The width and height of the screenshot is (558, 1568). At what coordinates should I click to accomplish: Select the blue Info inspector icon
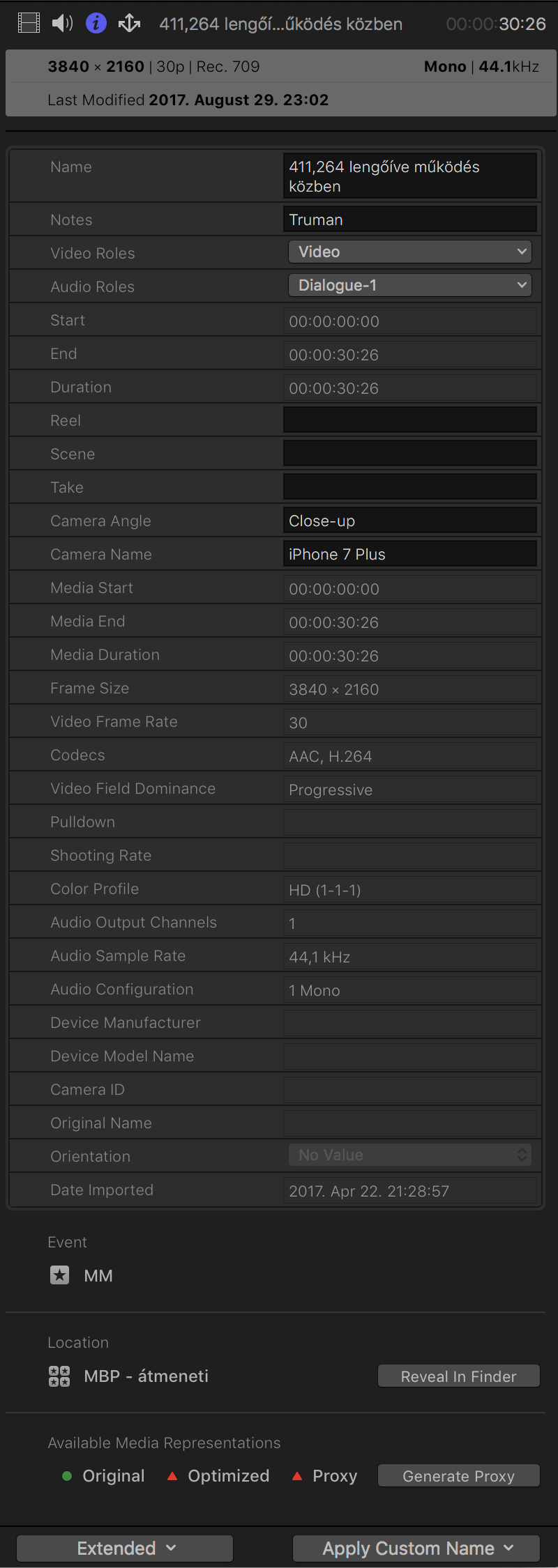pos(96,24)
